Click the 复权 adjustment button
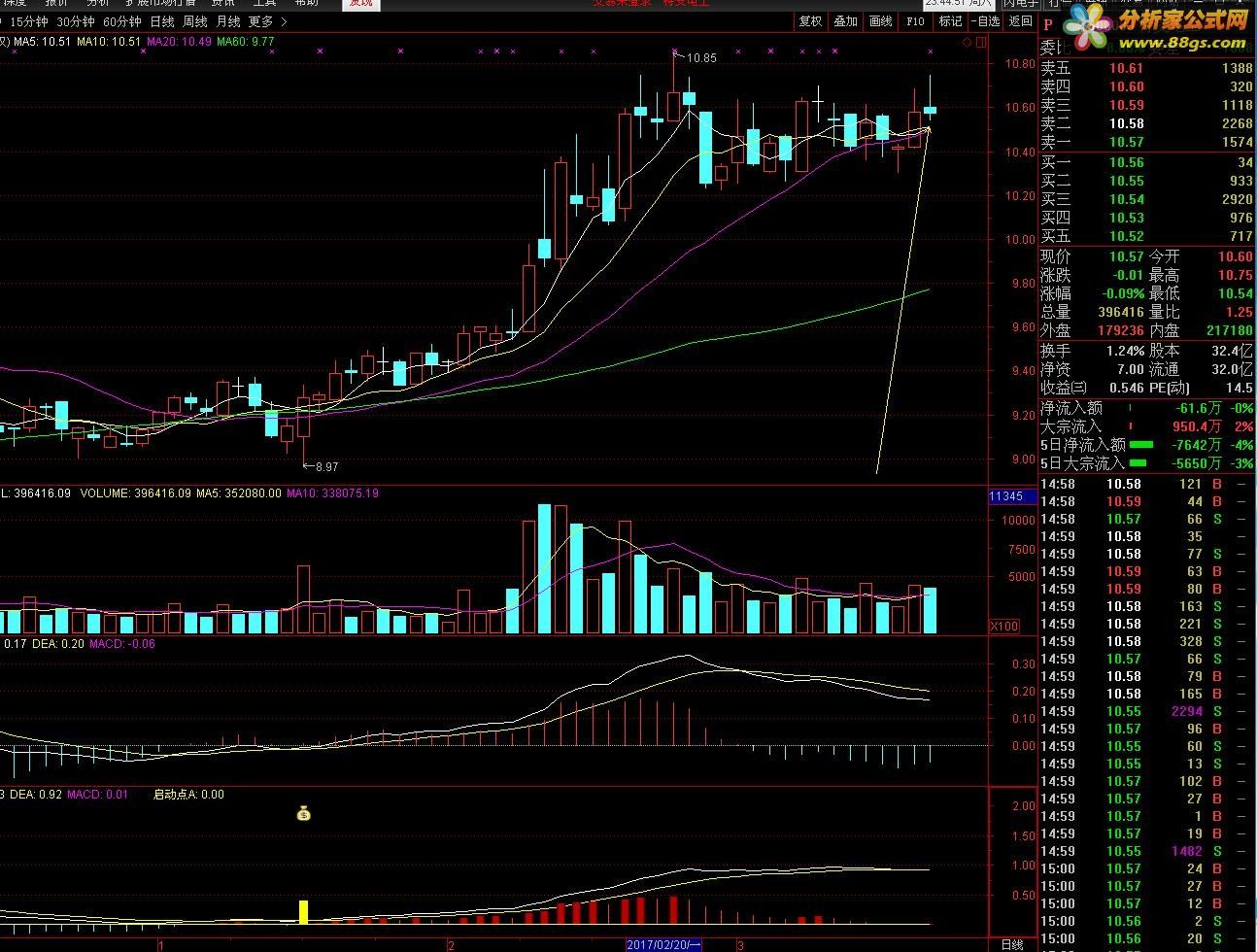This screenshot has height=952, width=1257. click(x=810, y=21)
